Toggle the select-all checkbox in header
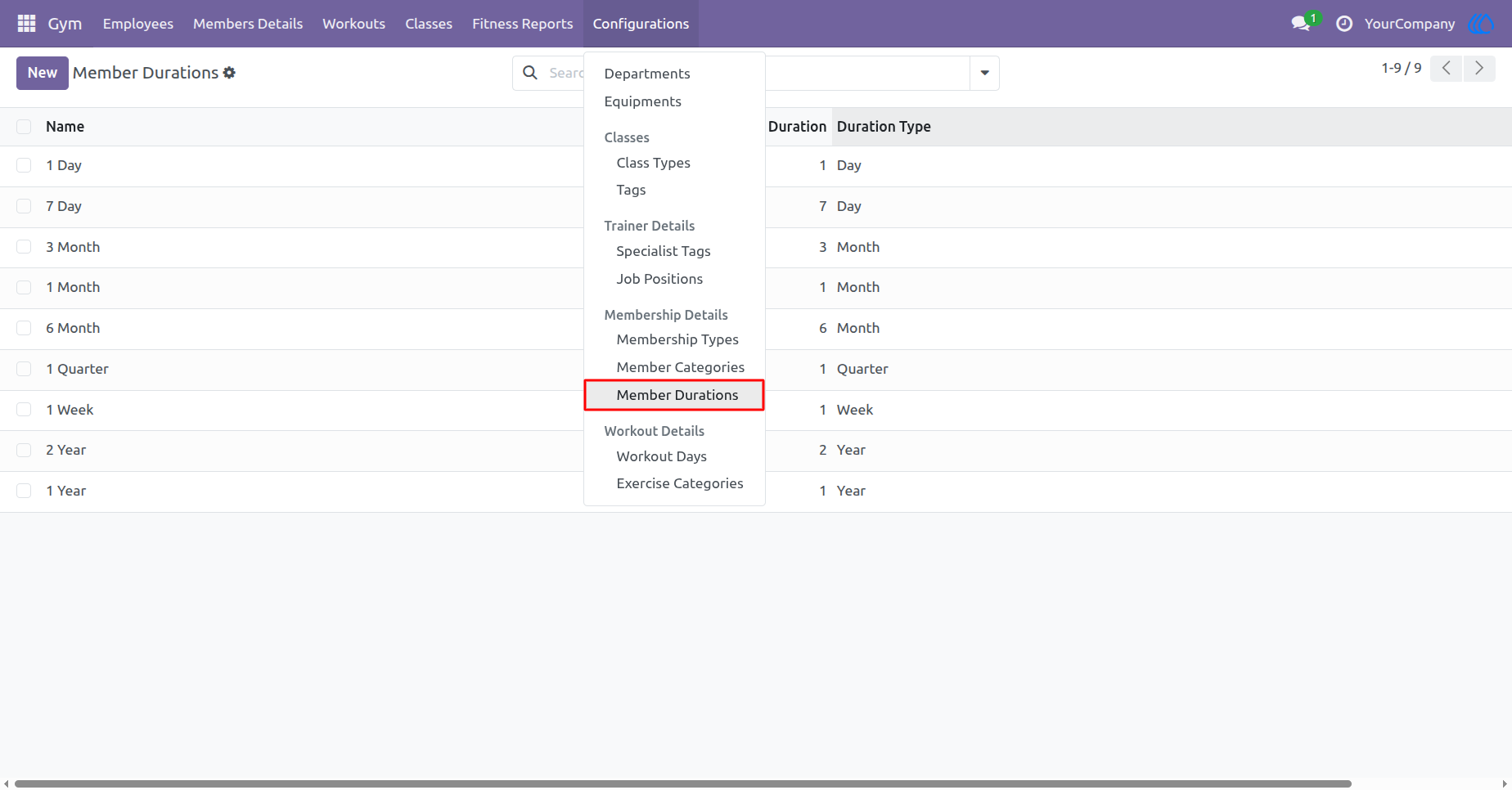Viewport: 1512px width, 790px height. coord(24,127)
